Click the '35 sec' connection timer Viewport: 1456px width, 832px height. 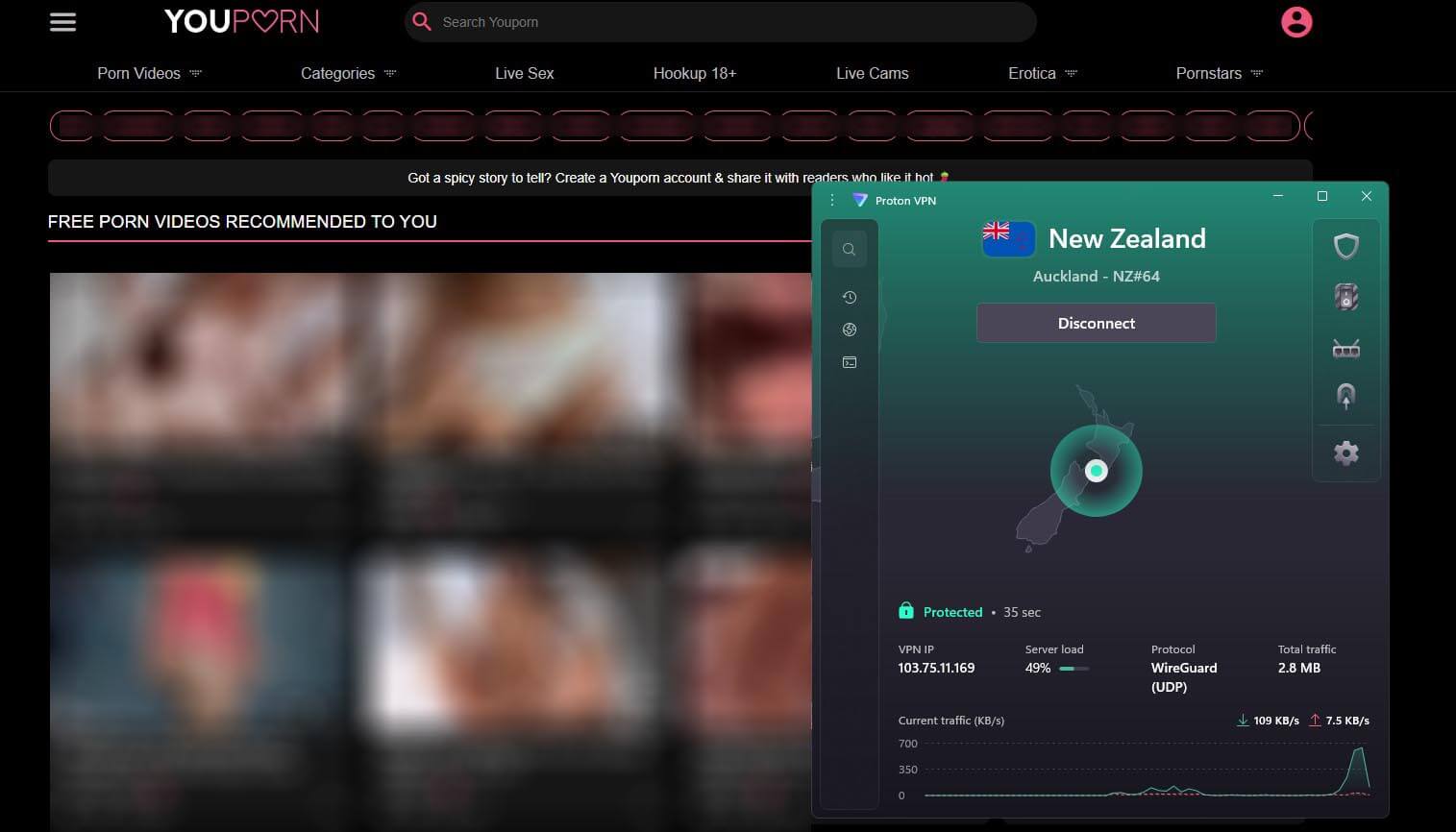tap(1022, 612)
